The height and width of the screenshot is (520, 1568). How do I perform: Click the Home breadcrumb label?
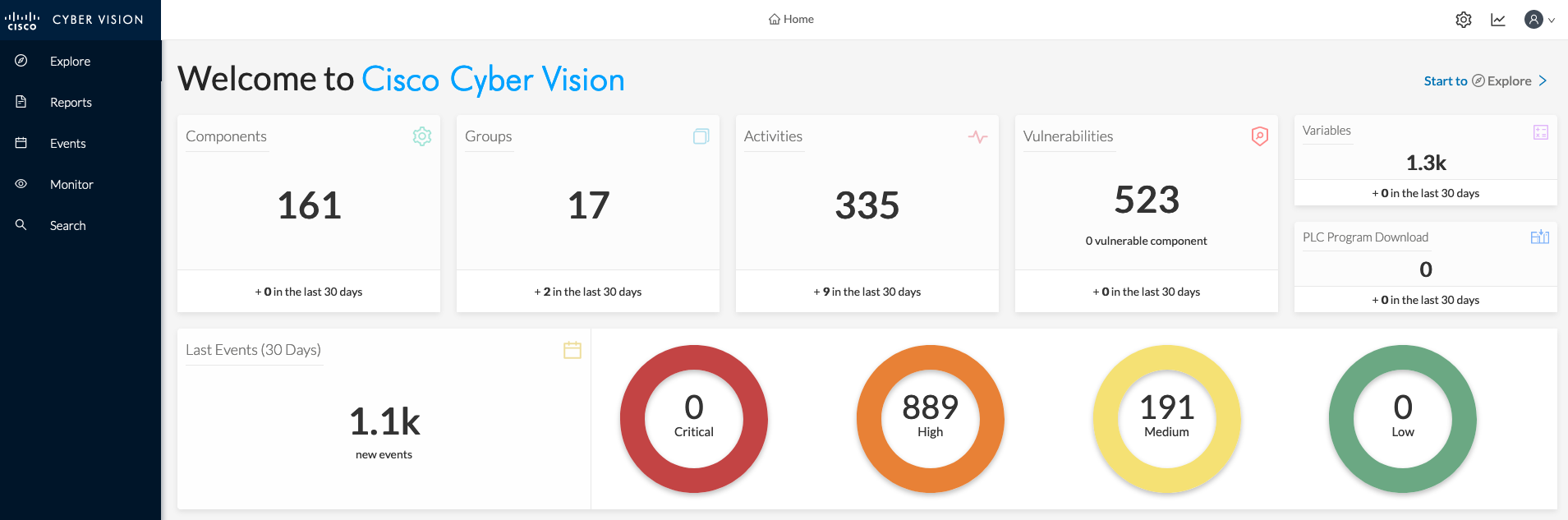tap(798, 19)
